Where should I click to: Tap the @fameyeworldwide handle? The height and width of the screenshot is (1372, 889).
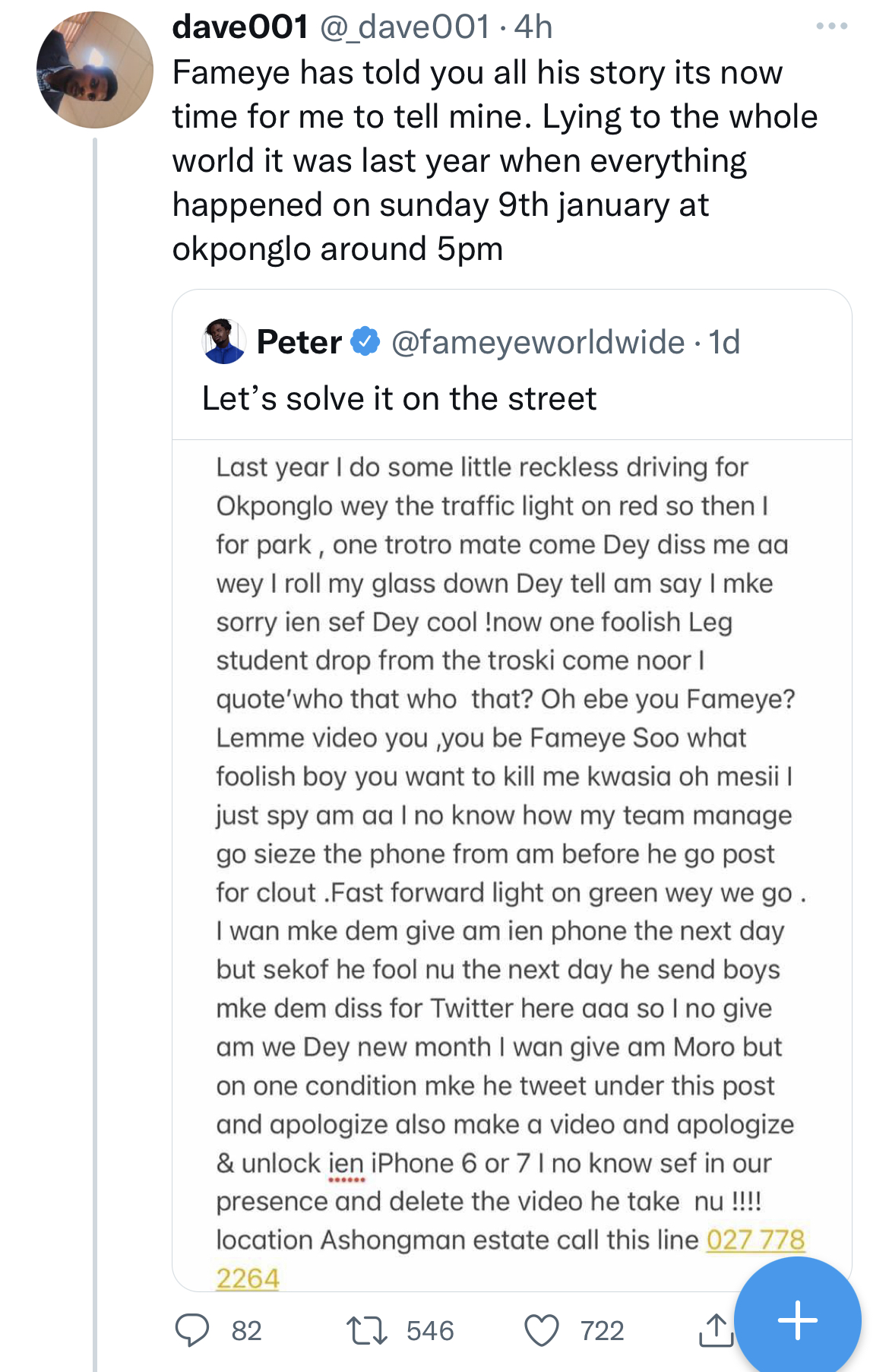538,342
